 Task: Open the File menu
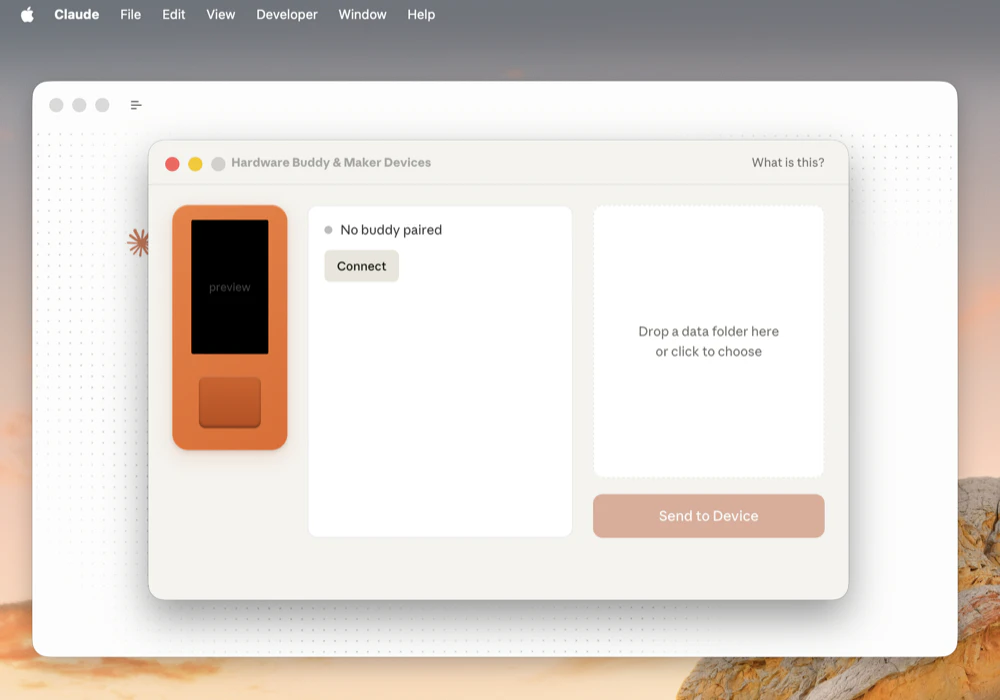[x=130, y=14]
